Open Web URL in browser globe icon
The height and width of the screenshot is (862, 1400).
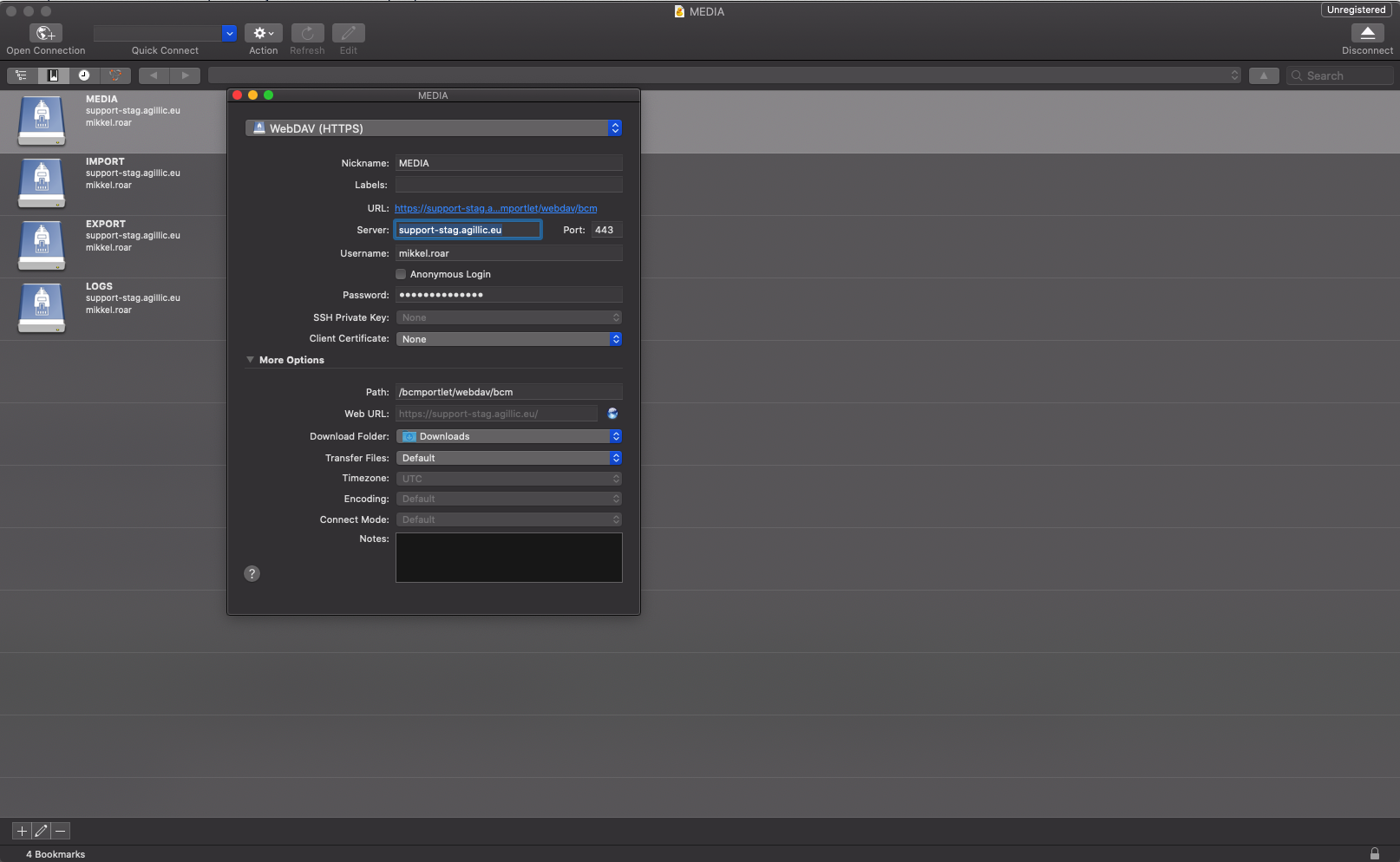[x=612, y=414]
